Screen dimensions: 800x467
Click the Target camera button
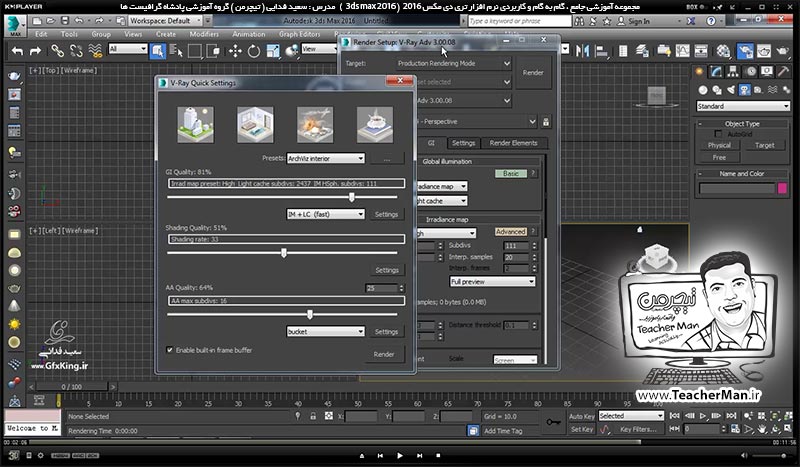point(764,145)
